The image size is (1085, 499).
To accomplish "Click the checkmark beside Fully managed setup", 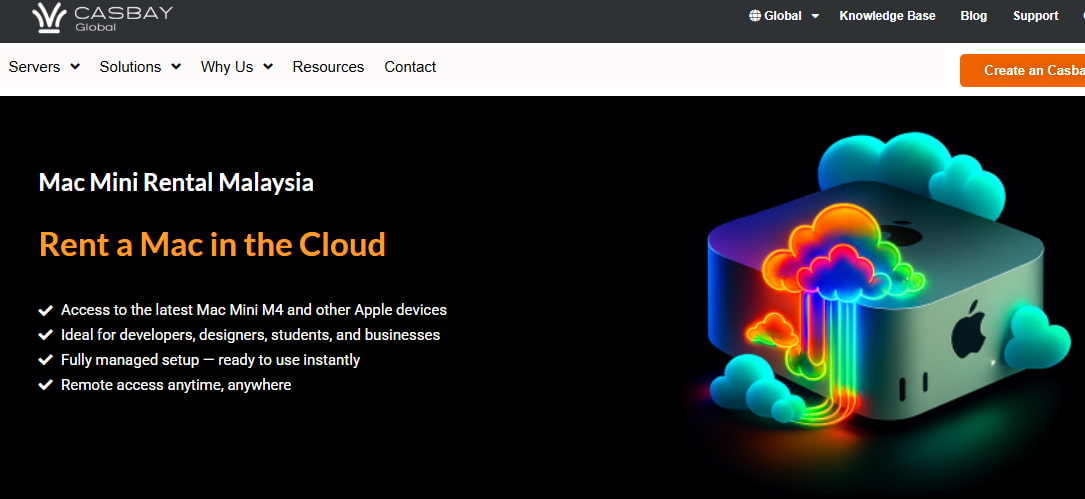I will pyautogui.click(x=45, y=360).
